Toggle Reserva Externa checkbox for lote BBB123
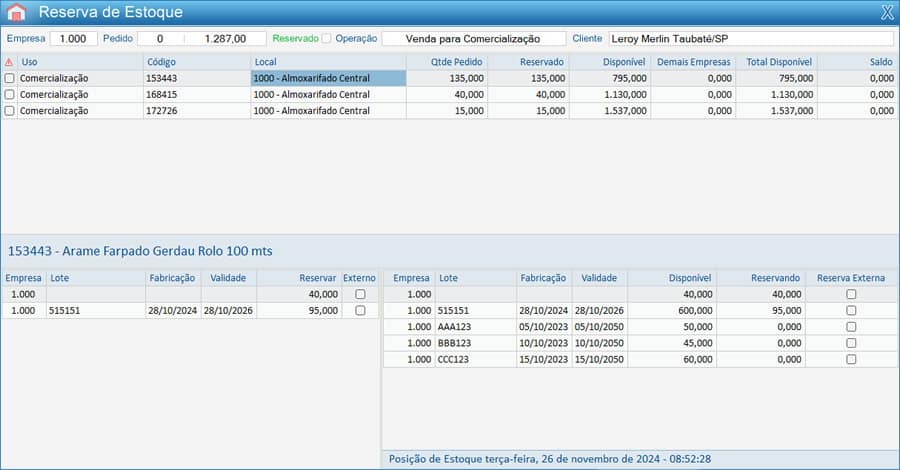 [x=851, y=343]
